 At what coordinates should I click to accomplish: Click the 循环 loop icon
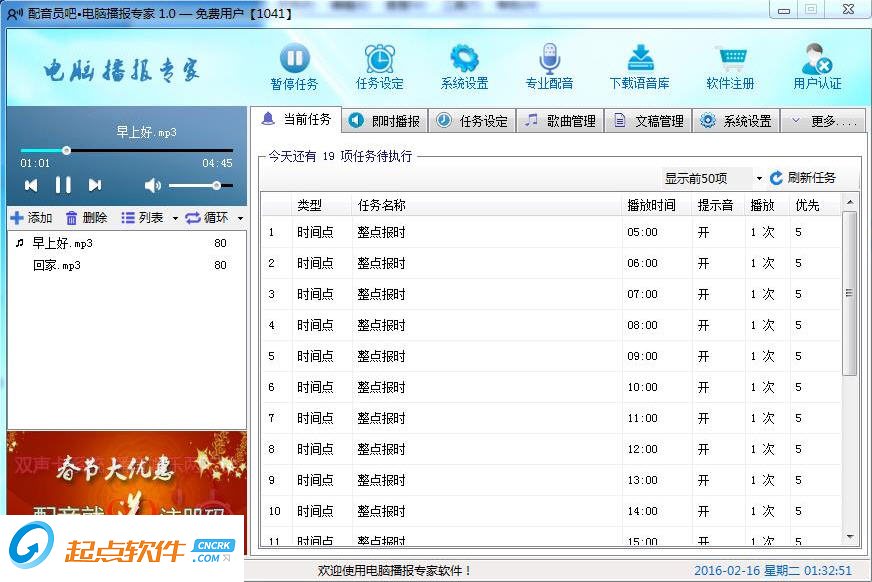tap(192, 218)
